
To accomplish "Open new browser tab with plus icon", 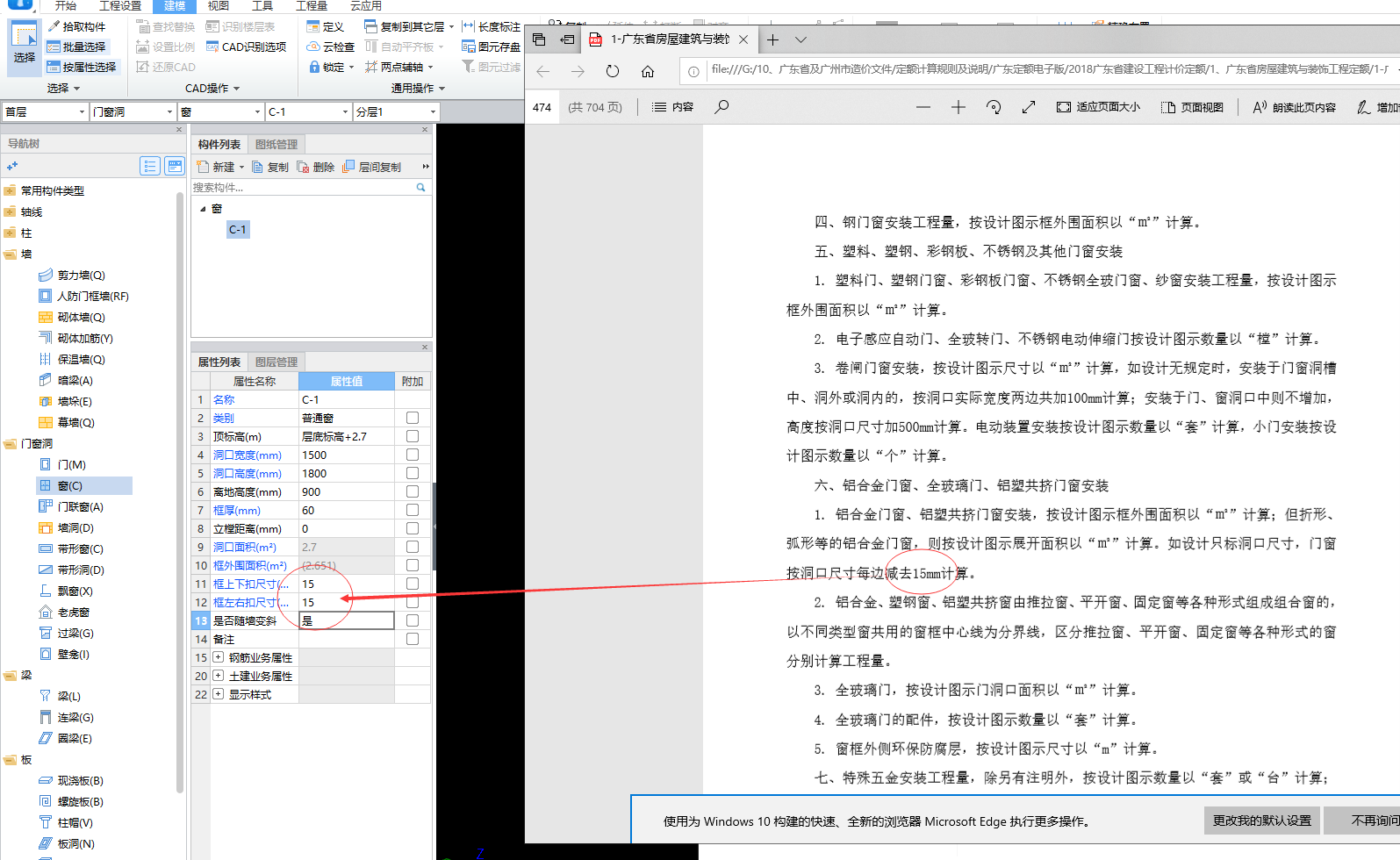I will click(772, 39).
